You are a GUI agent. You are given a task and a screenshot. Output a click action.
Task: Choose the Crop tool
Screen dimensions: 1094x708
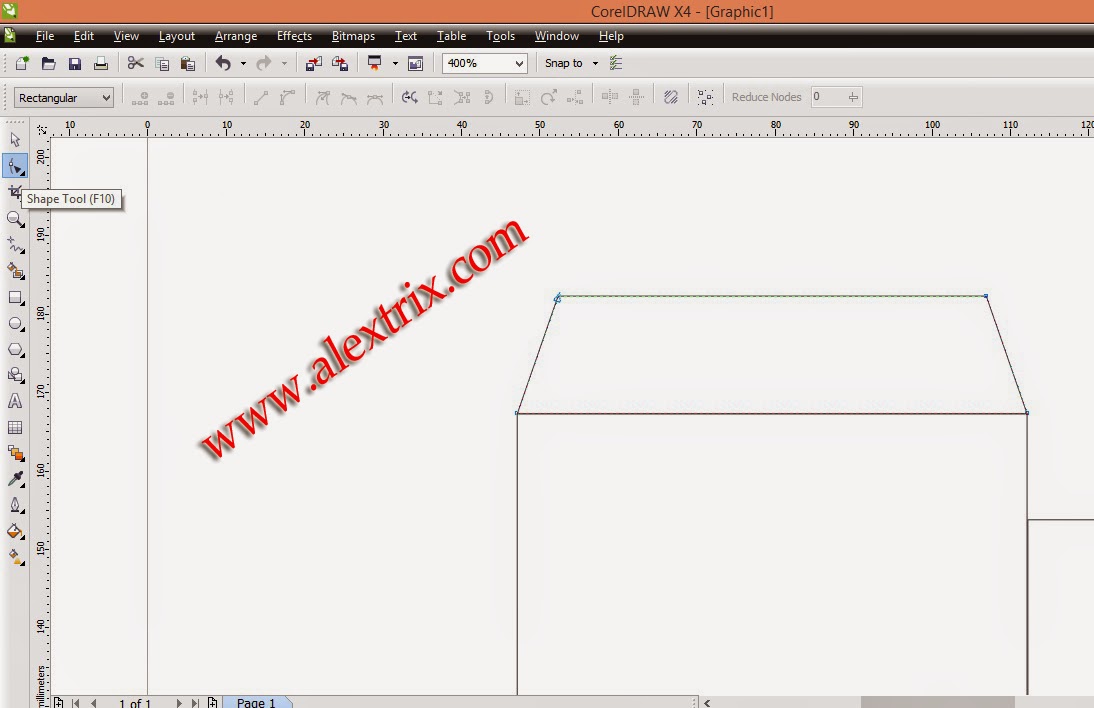click(x=15, y=192)
